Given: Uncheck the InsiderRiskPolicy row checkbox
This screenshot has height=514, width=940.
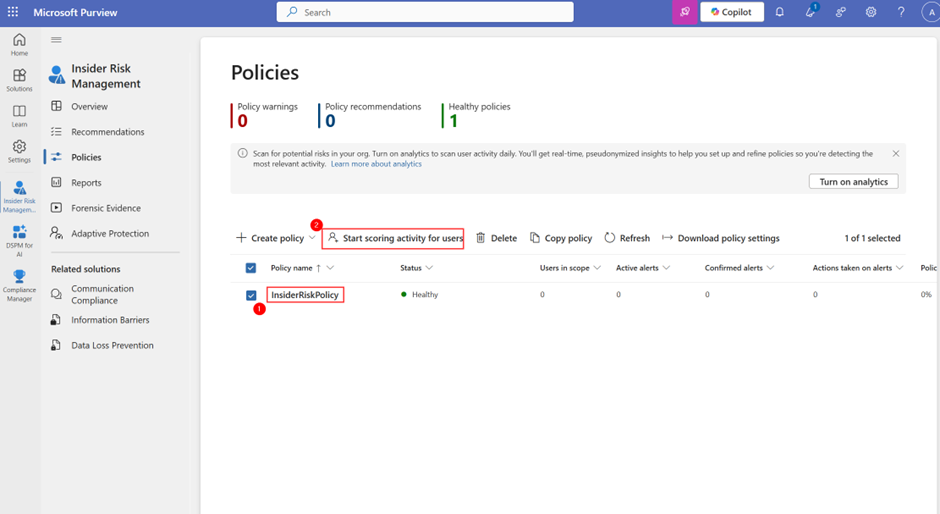Looking at the screenshot, I should click(251, 295).
